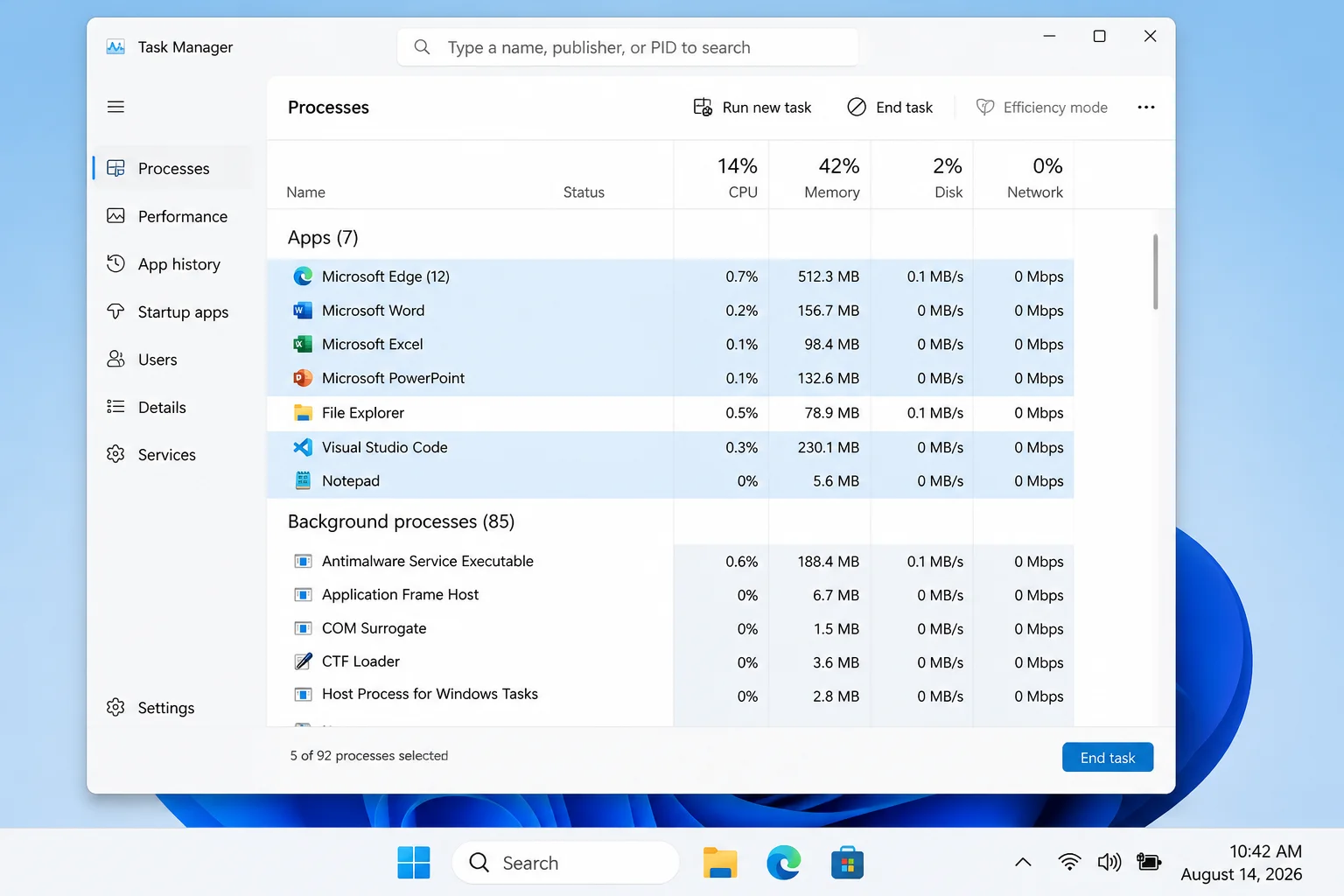
Task: Click the Services gear icon
Action: tap(115, 454)
